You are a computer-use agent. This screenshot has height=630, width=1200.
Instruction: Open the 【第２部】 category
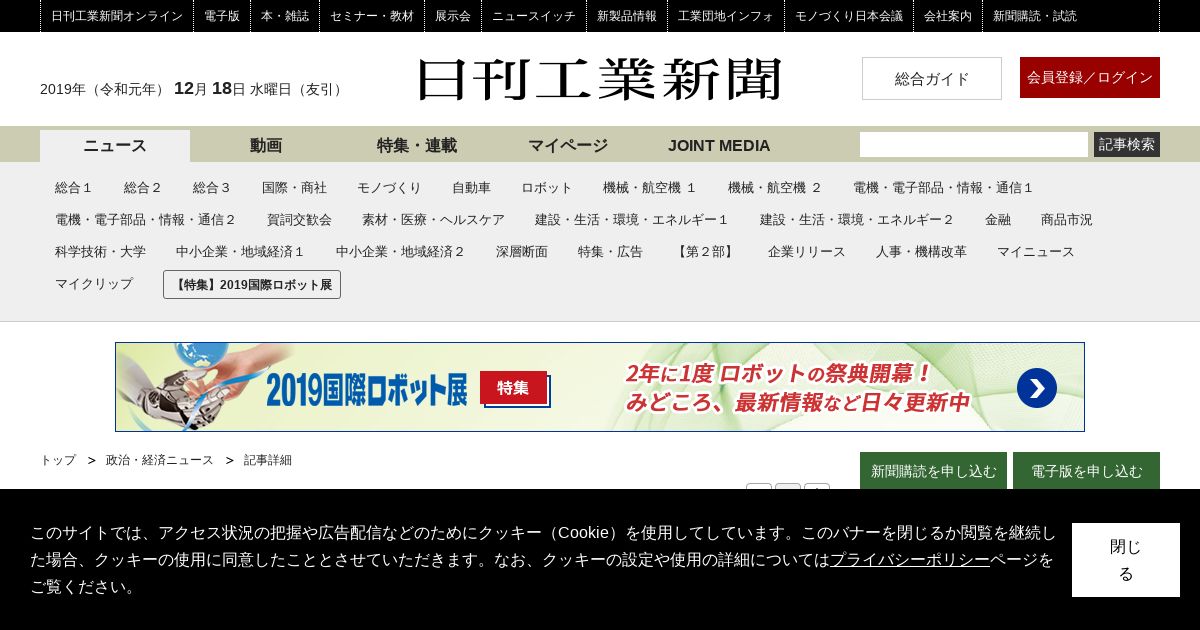point(705,252)
